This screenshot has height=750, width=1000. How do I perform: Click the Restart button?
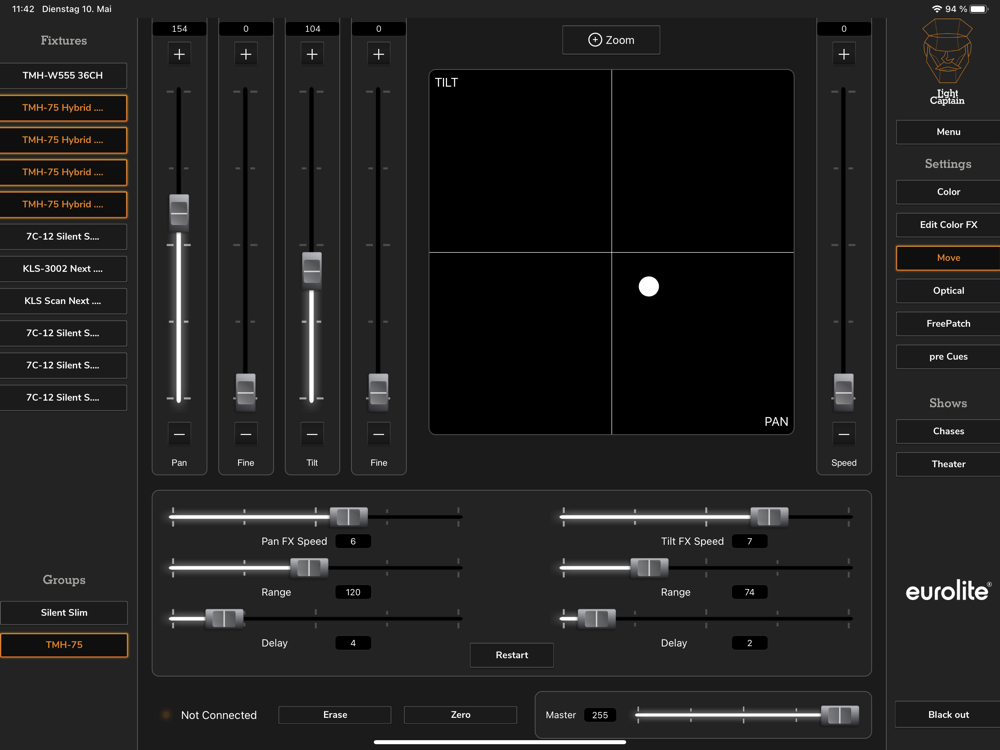(x=511, y=655)
